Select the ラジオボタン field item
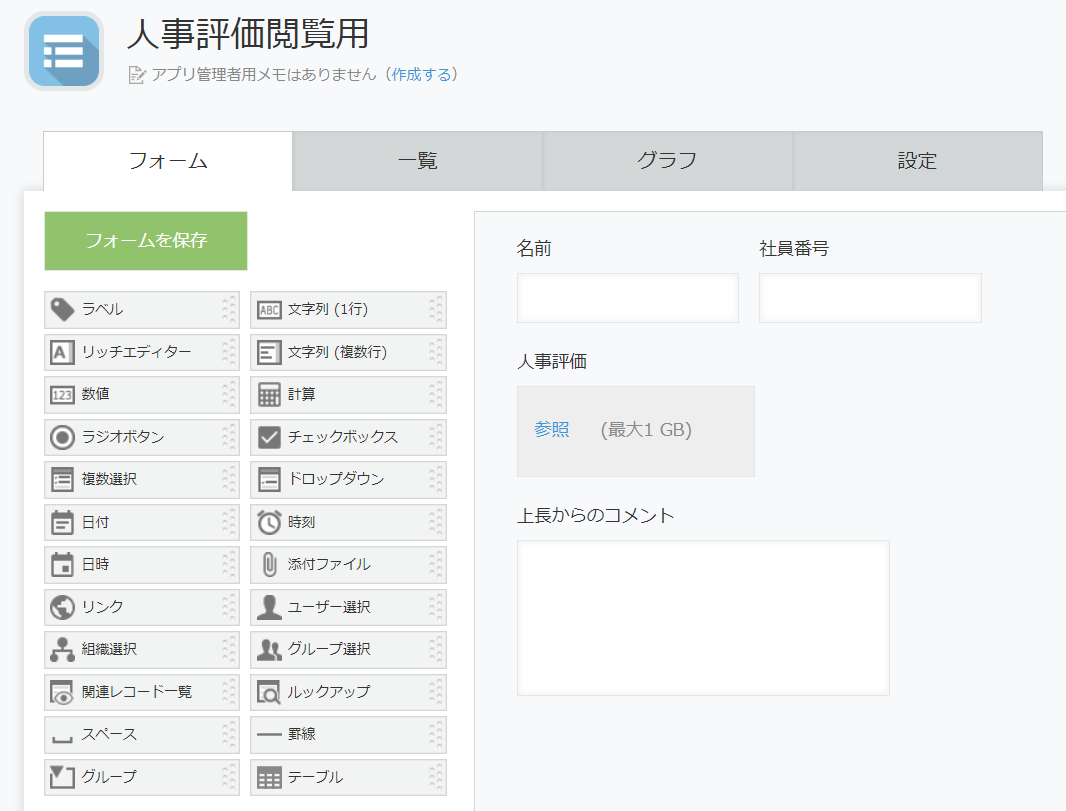 click(142, 437)
